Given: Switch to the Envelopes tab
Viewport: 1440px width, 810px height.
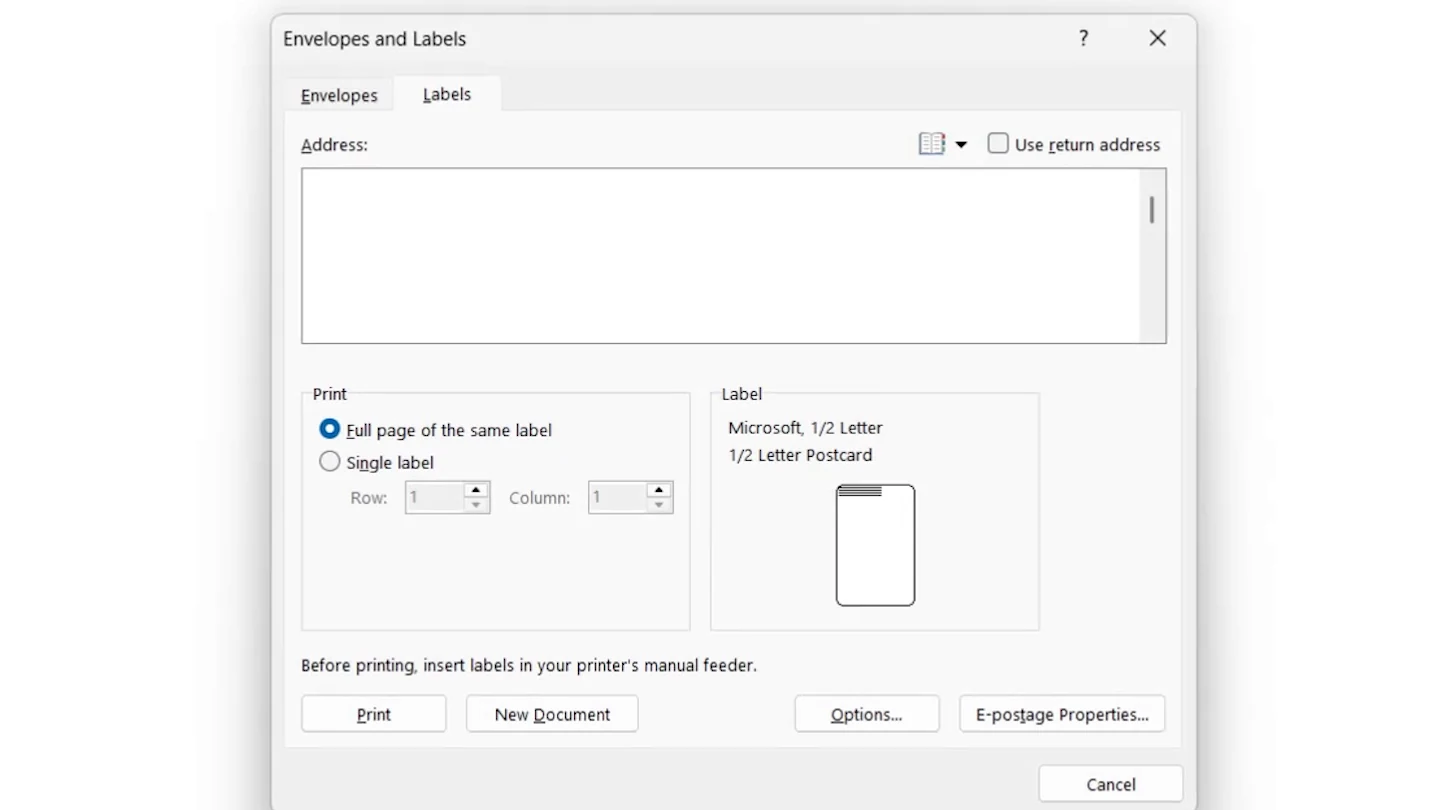Looking at the screenshot, I should [339, 95].
